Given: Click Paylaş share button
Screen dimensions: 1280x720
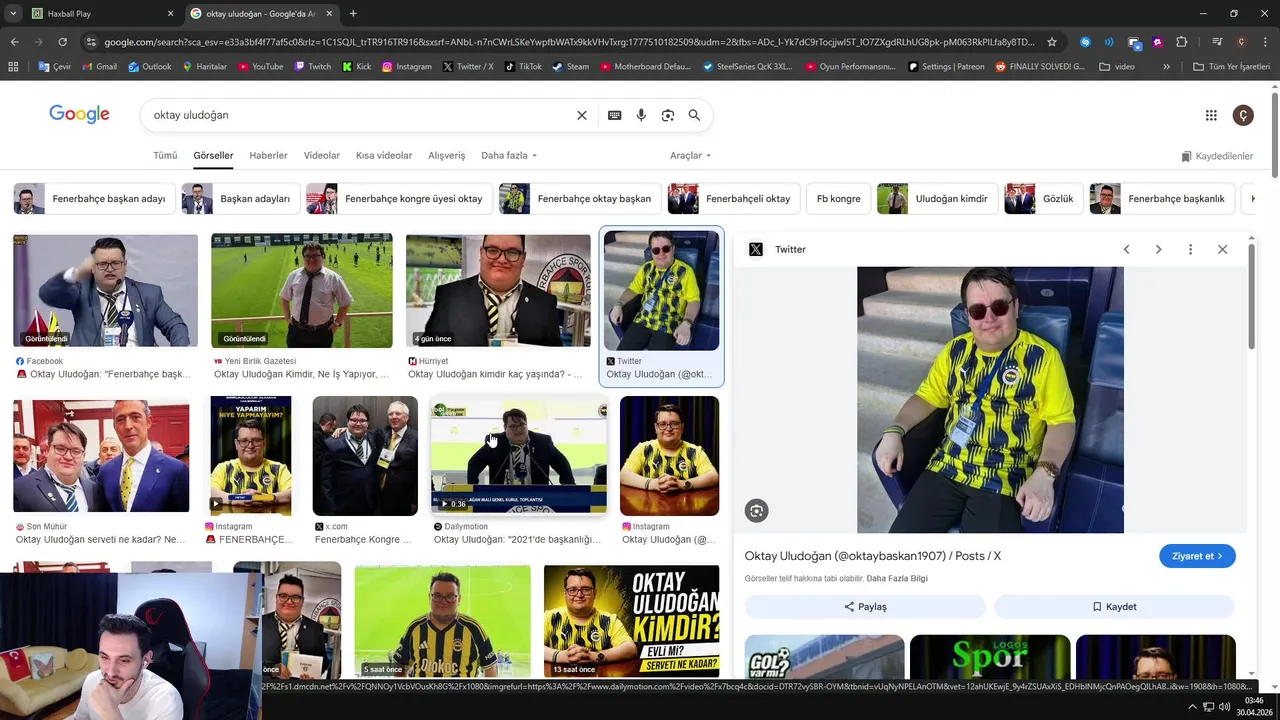Looking at the screenshot, I should click(x=865, y=606).
